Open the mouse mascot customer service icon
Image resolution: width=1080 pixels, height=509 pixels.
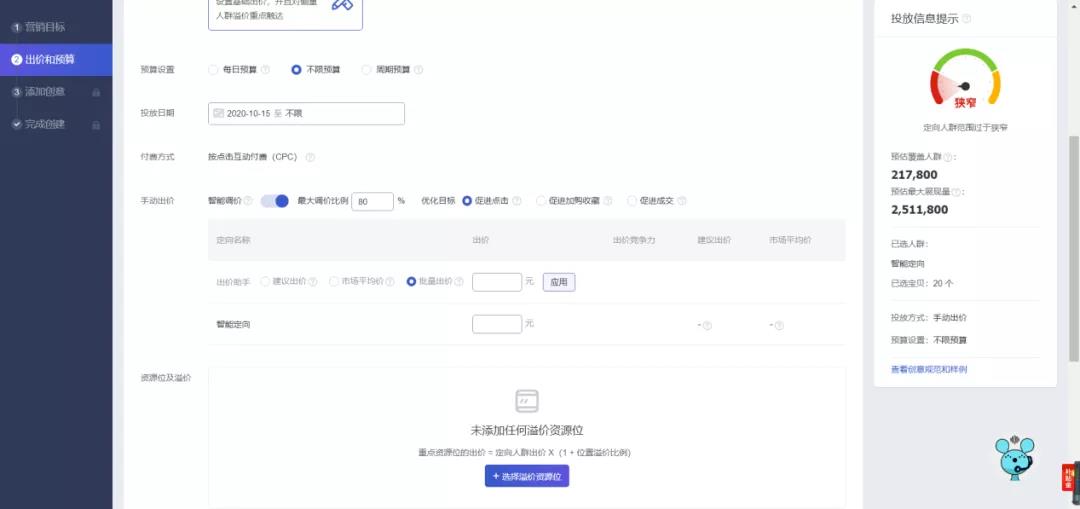(x=1015, y=458)
